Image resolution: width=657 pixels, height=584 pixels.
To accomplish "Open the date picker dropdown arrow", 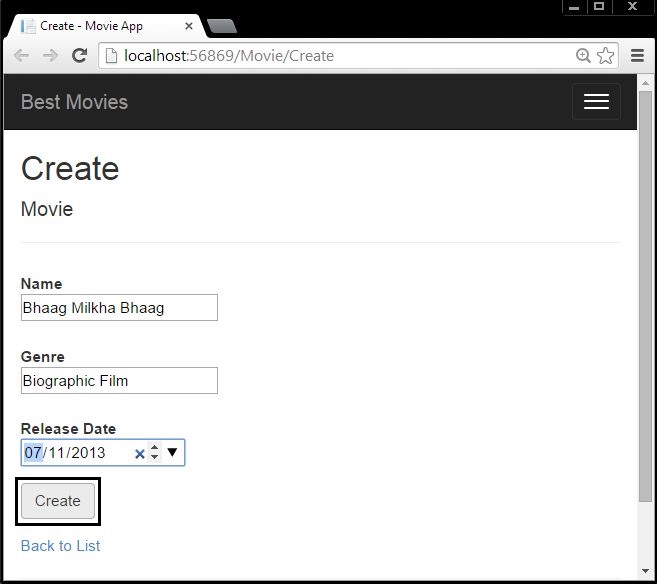I will pyautogui.click(x=172, y=452).
